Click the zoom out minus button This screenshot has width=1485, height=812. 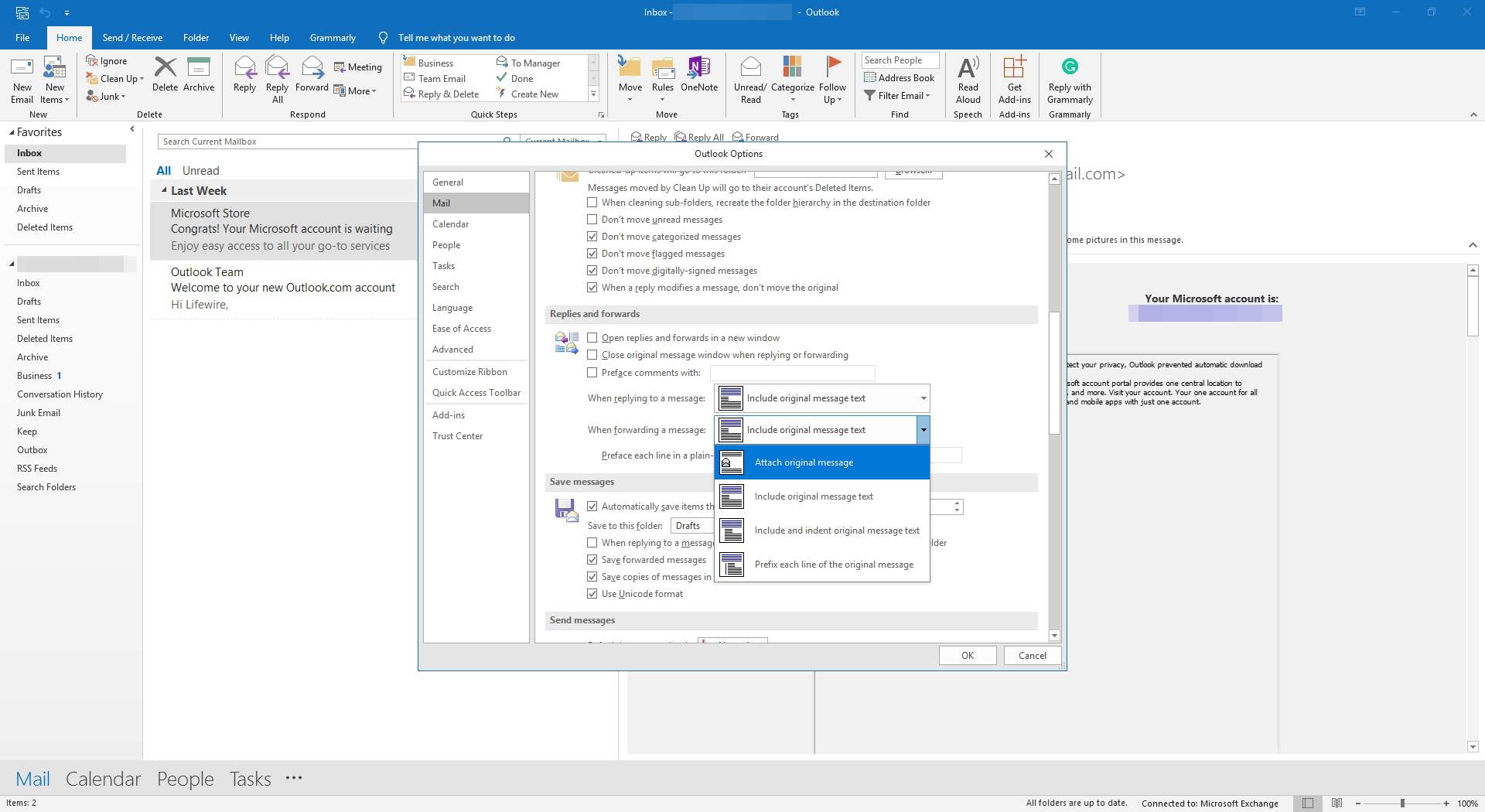(x=1358, y=803)
